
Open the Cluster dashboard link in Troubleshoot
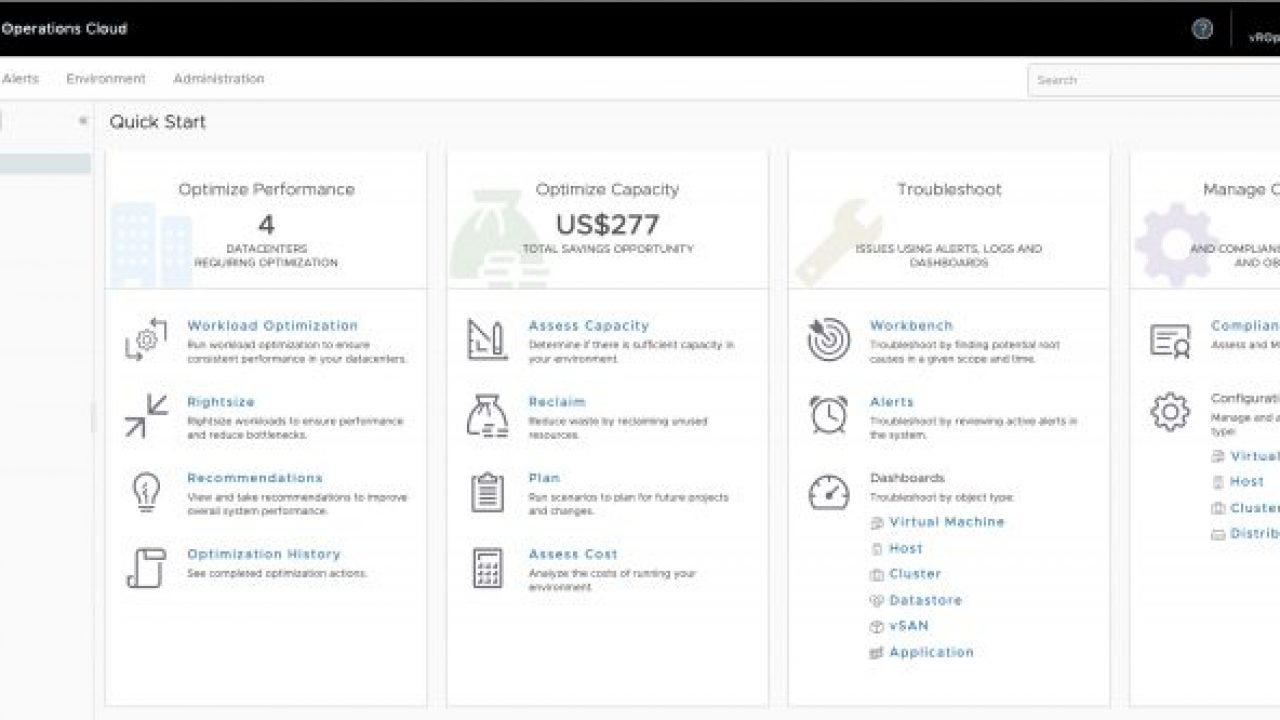click(915, 574)
